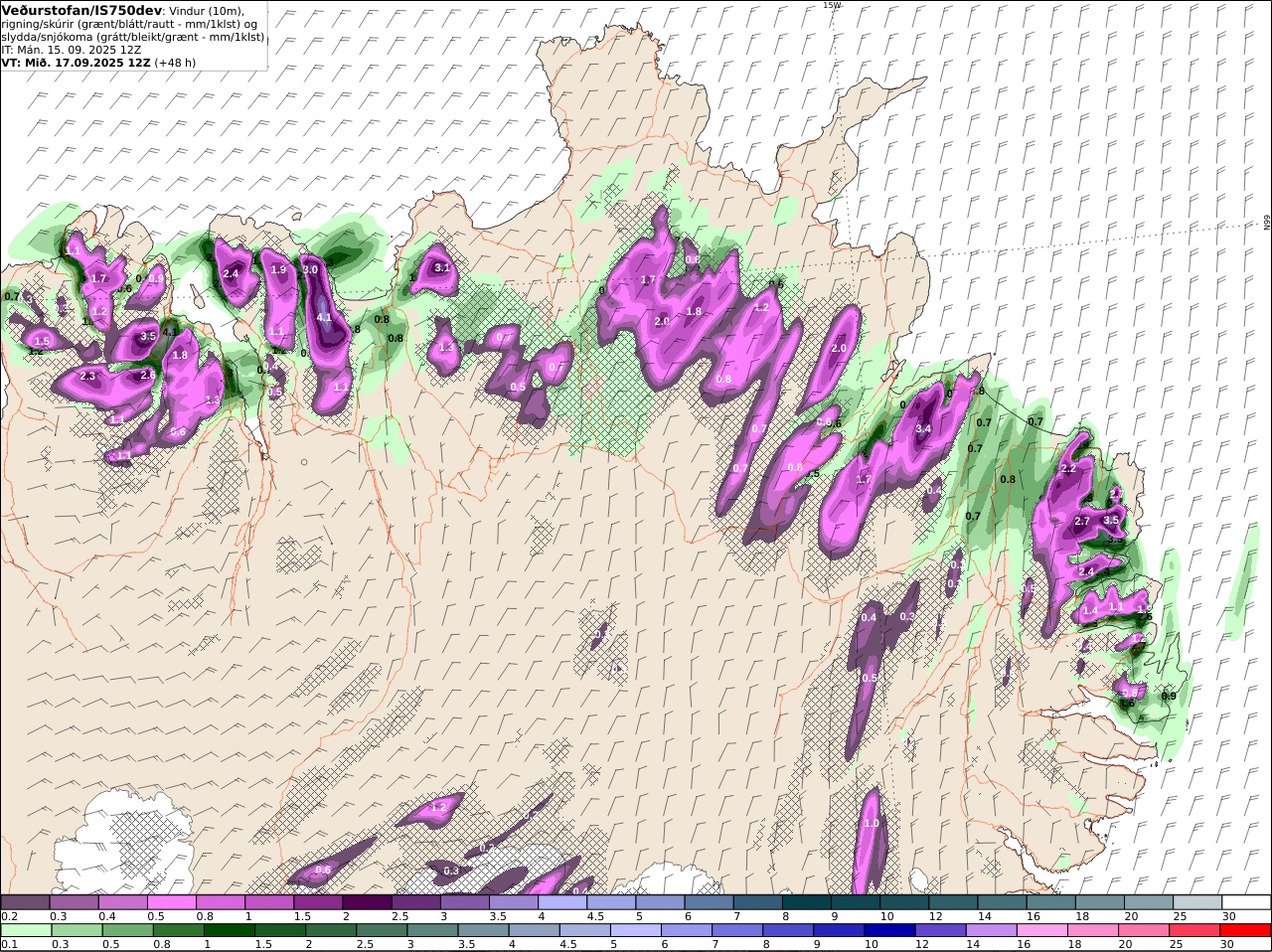Select the palest green 0.1–0.3 rain swatch

25,930
